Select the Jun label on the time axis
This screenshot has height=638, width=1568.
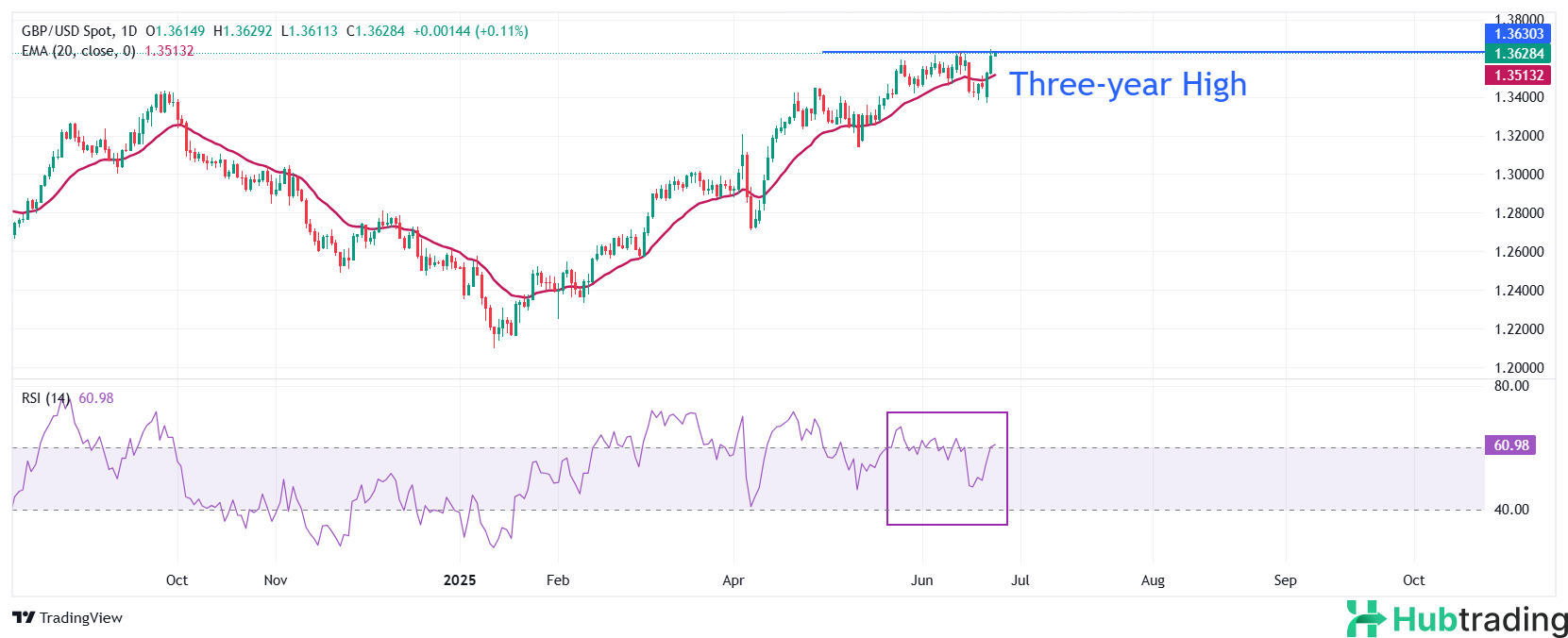click(921, 580)
